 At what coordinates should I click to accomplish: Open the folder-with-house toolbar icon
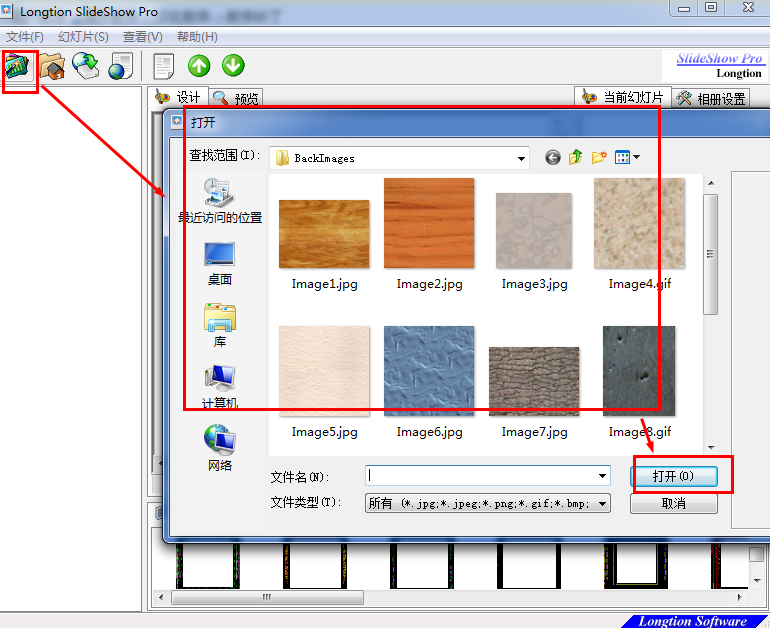coord(52,66)
